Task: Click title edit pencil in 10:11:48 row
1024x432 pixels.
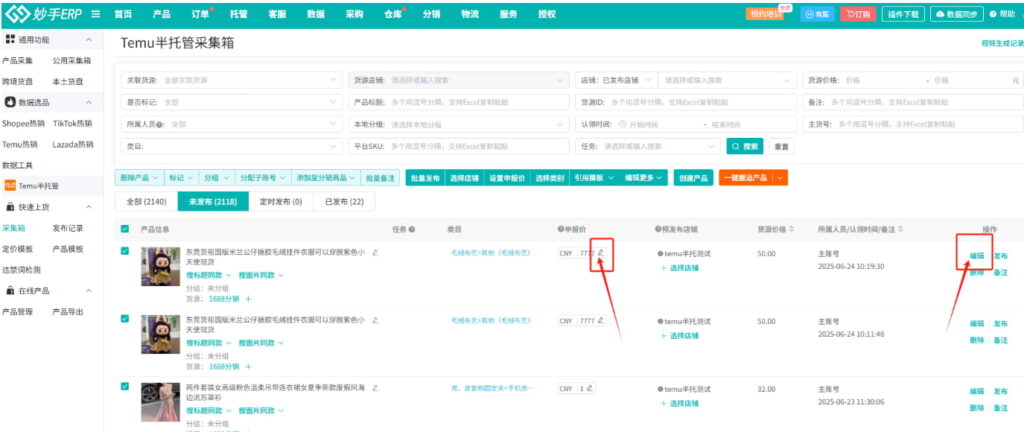Action: [376, 320]
